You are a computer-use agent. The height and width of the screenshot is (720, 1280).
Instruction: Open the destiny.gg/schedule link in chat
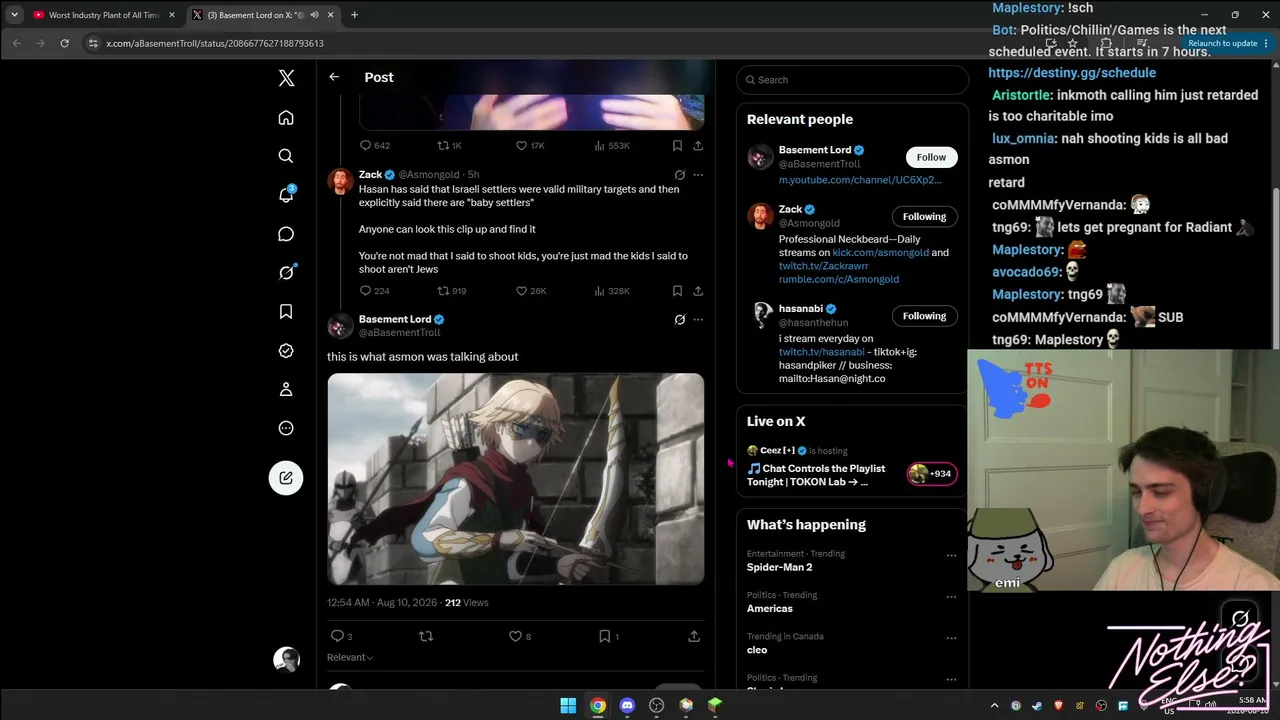point(1072,73)
